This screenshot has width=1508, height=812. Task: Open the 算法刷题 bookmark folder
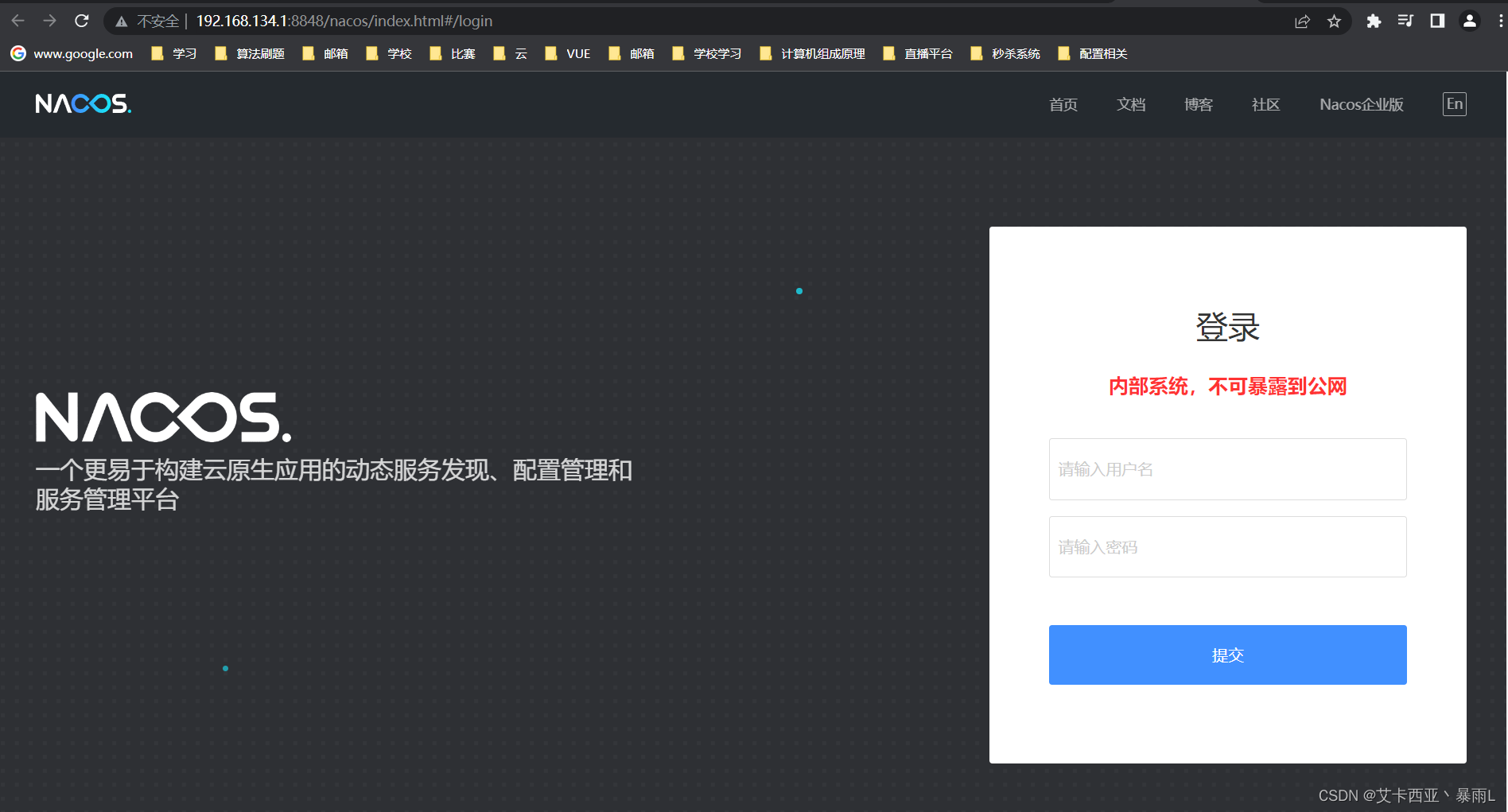pos(250,53)
